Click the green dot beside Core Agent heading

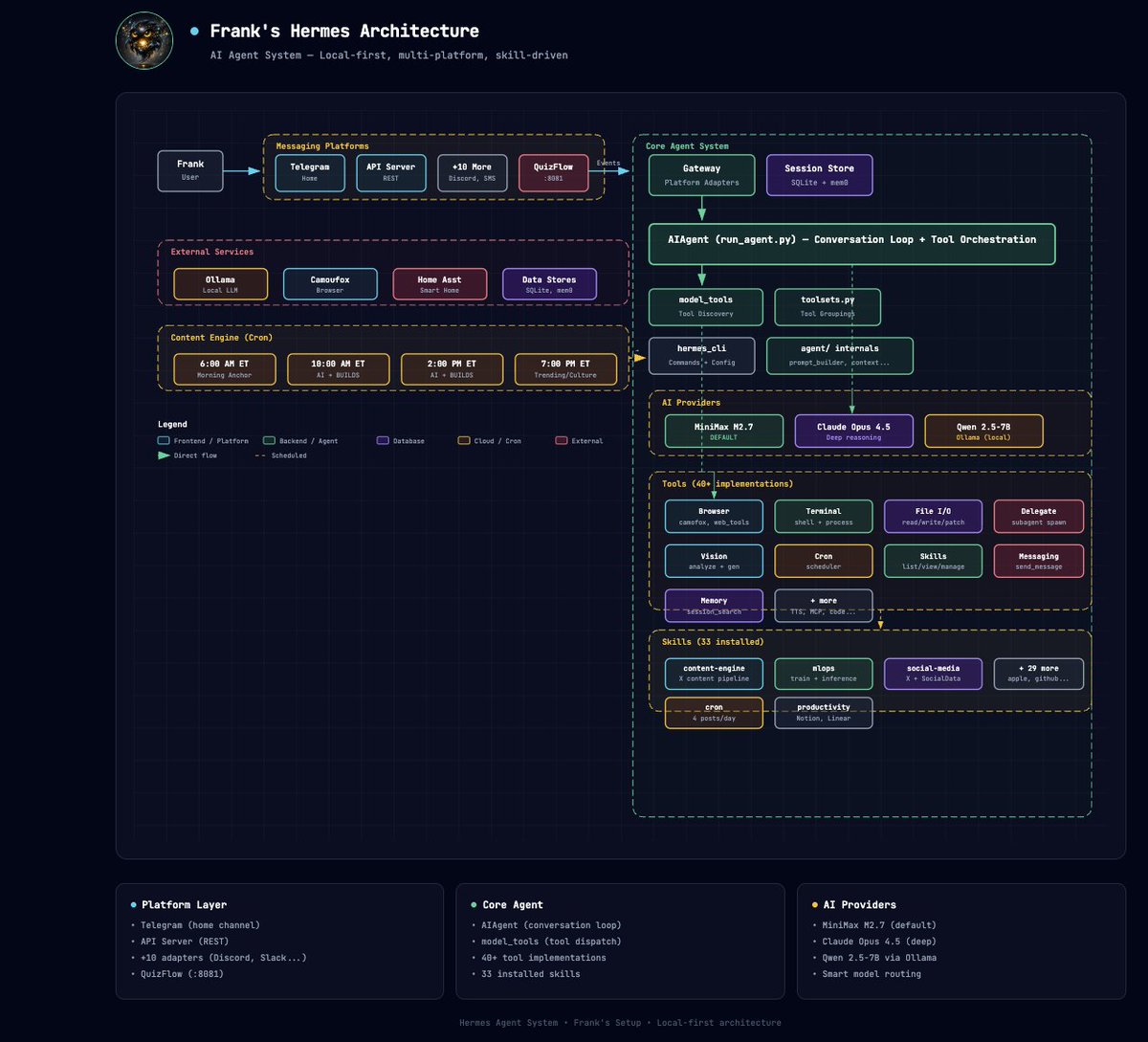(x=474, y=904)
